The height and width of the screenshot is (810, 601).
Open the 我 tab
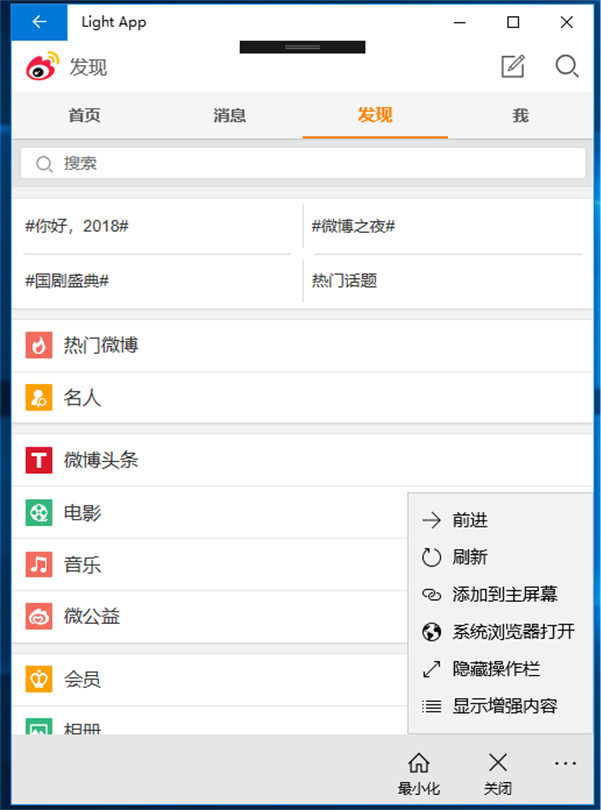click(520, 115)
